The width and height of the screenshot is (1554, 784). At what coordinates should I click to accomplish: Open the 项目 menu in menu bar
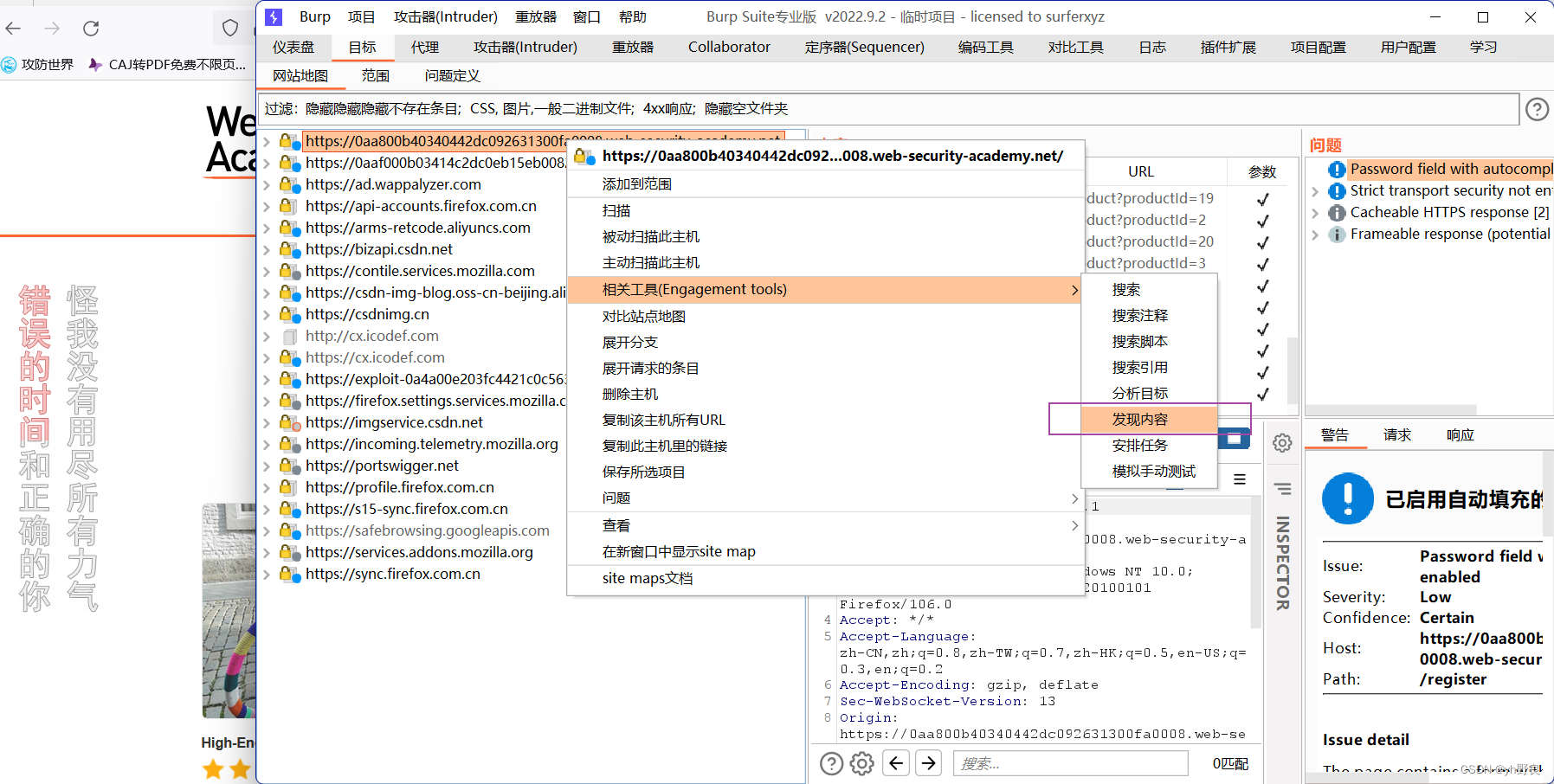(x=361, y=16)
